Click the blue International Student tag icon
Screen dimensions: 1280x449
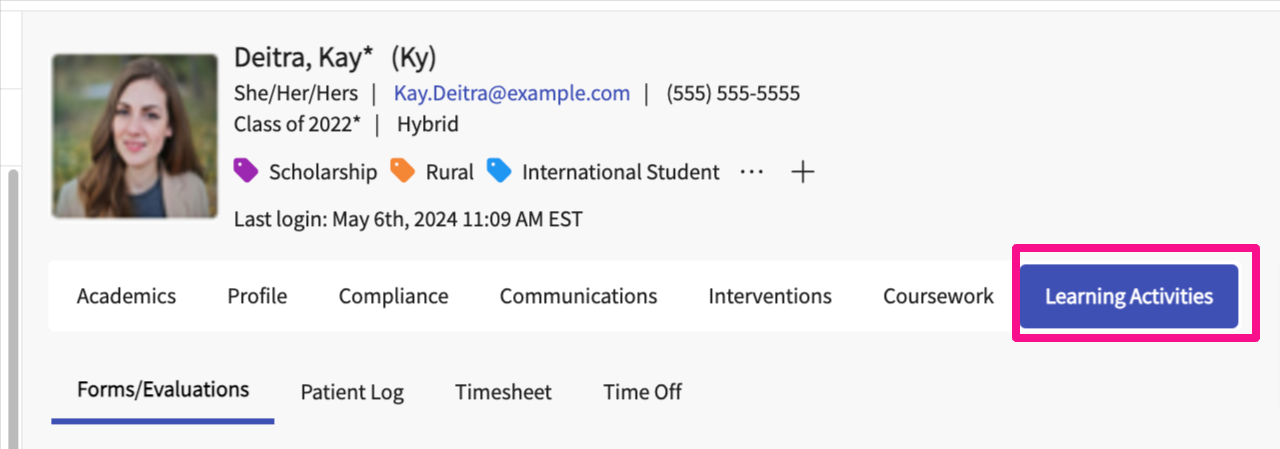tap(499, 171)
